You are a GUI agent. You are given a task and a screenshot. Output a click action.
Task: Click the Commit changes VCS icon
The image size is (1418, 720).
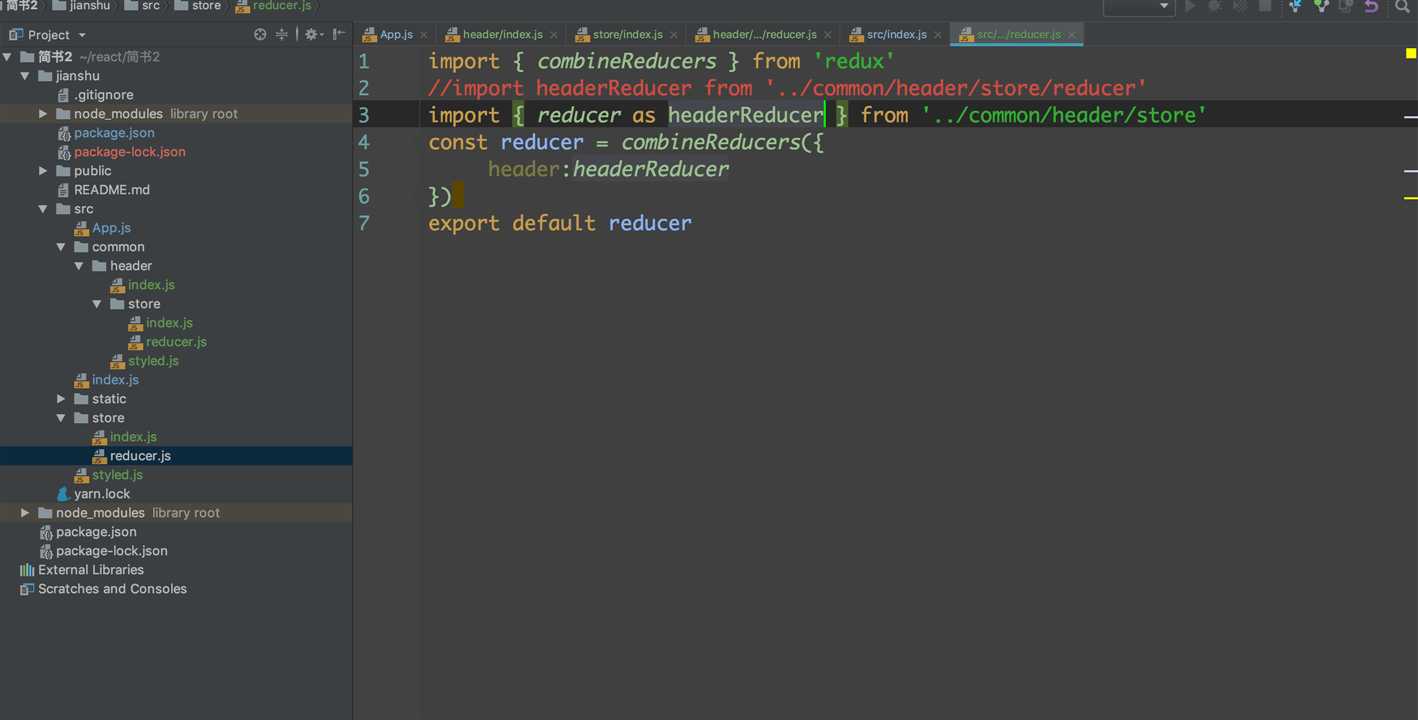(x=1321, y=6)
